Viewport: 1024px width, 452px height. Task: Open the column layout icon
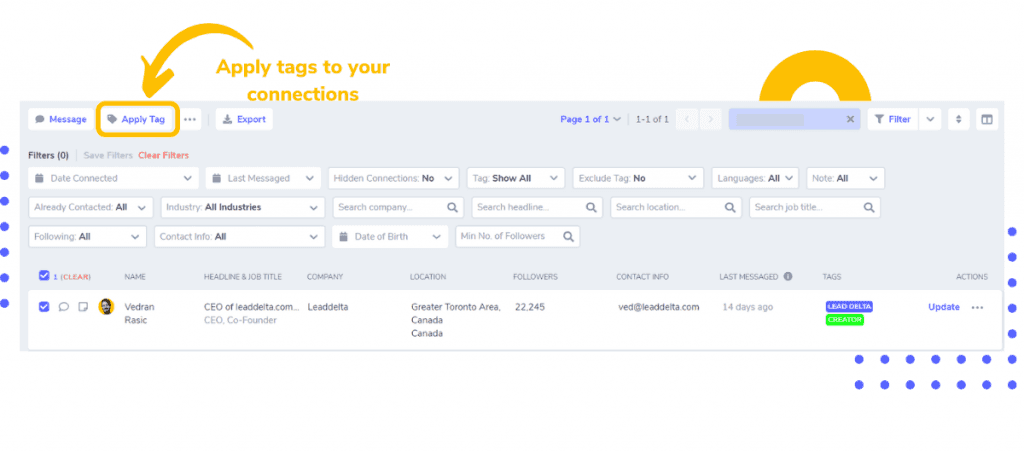tap(987, 120)
